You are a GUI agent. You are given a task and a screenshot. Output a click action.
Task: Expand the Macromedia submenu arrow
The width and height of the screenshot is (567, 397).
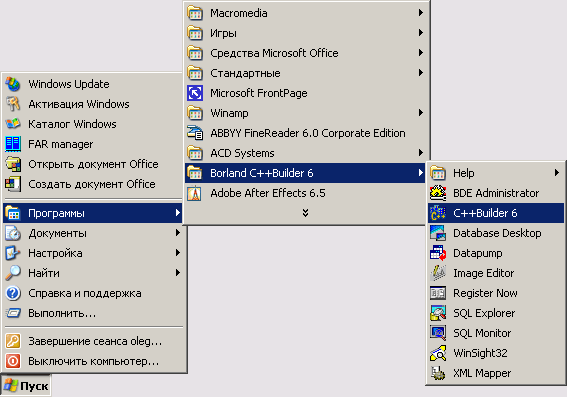[421, 13]
